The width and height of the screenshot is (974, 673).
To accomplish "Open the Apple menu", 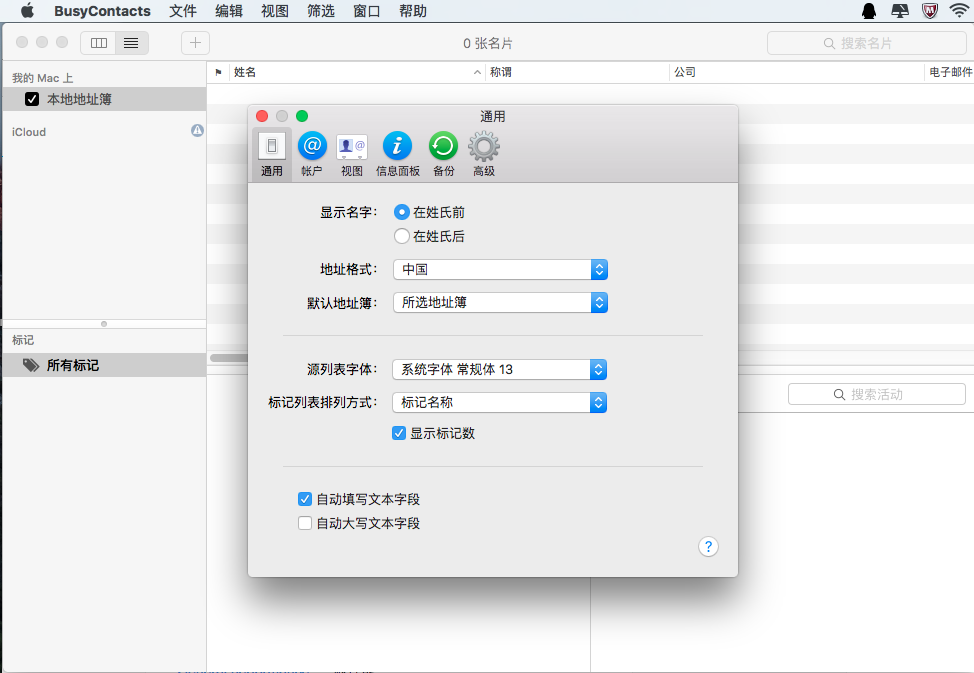I will 27,11.
